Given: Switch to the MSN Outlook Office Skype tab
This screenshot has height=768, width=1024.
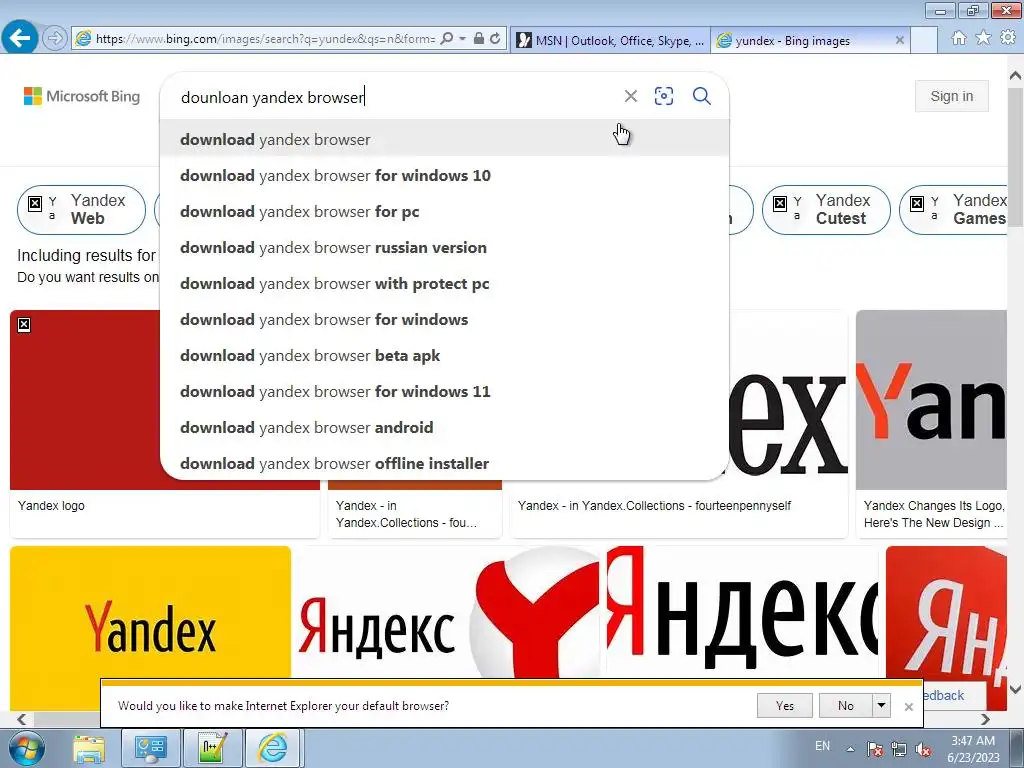Looking at the screenshot, I should 610,40.
